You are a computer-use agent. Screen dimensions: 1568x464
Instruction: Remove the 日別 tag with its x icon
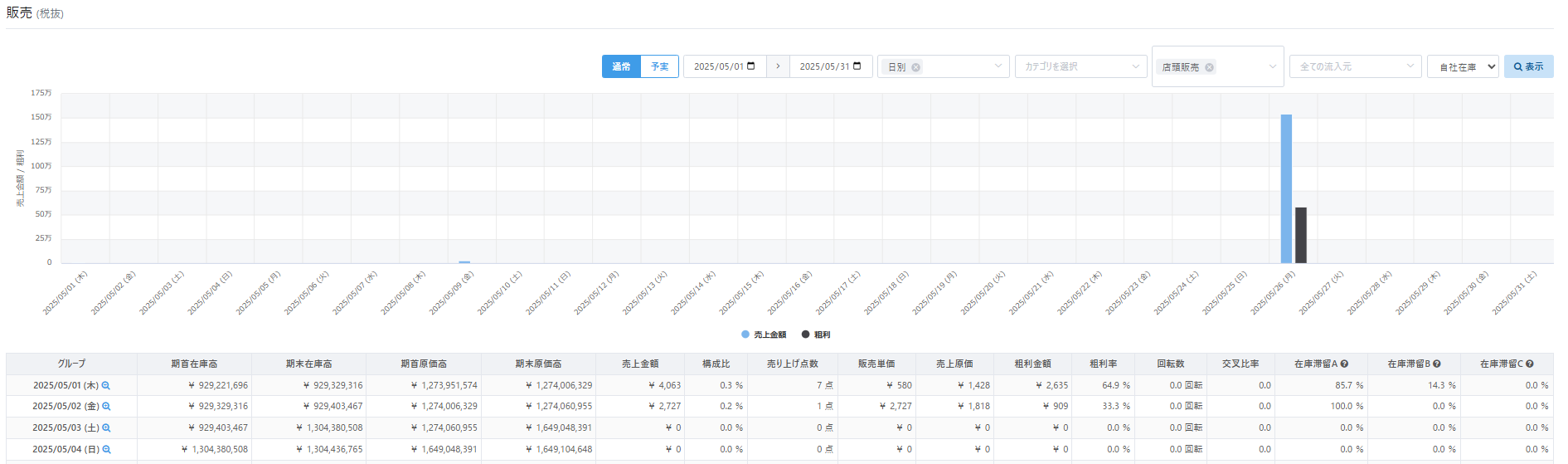(x=915, y=67)
